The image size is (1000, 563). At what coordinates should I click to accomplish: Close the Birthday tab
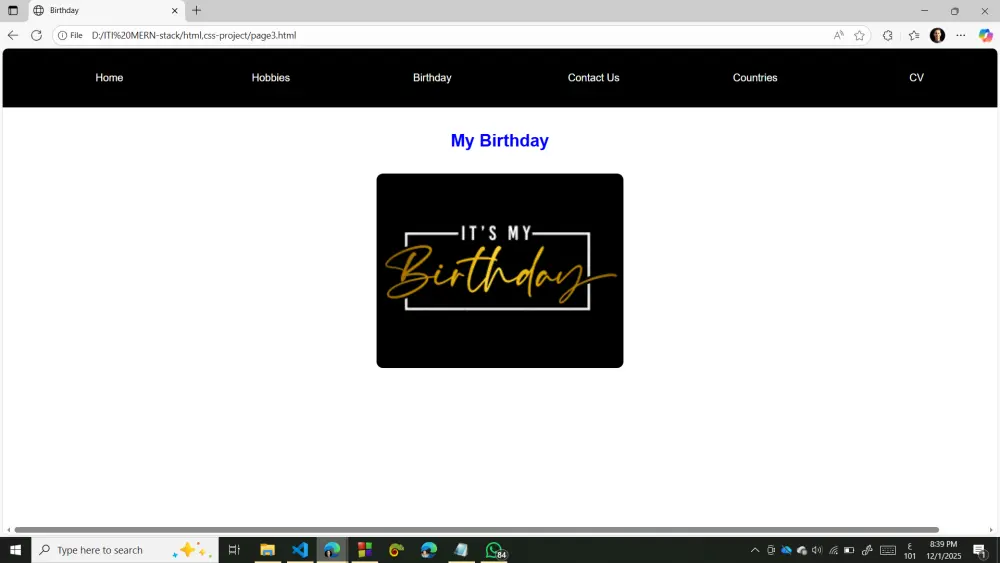tap(175, 11)
